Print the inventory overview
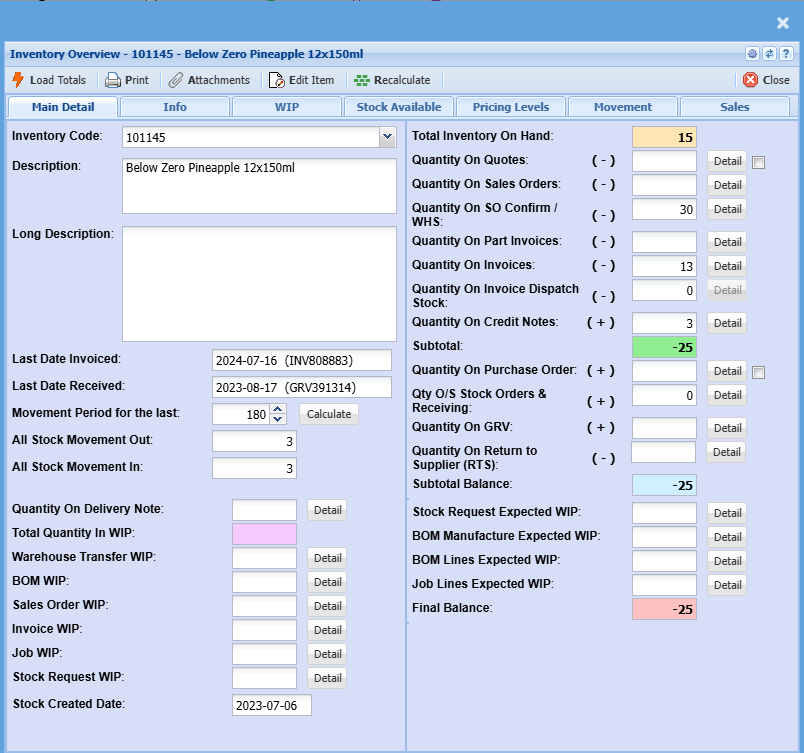 [127, 80]
